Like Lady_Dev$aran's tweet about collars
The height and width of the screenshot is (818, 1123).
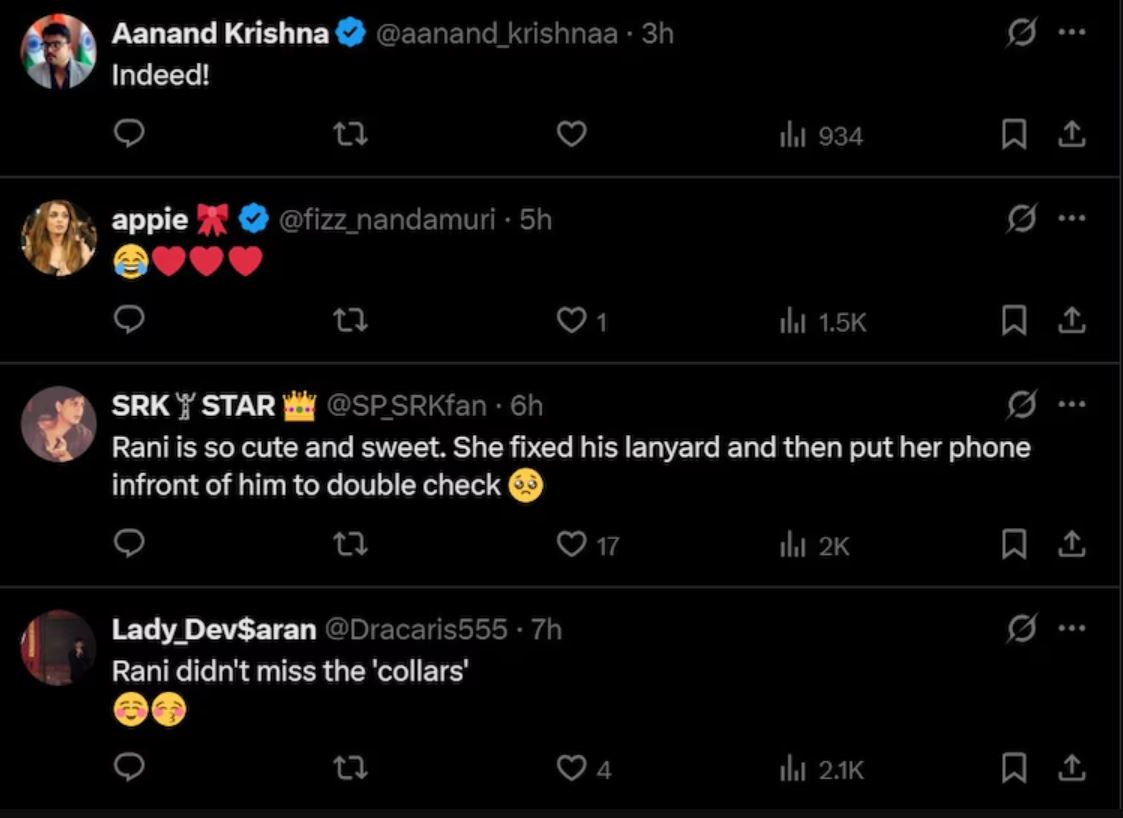tap(571, 768)
